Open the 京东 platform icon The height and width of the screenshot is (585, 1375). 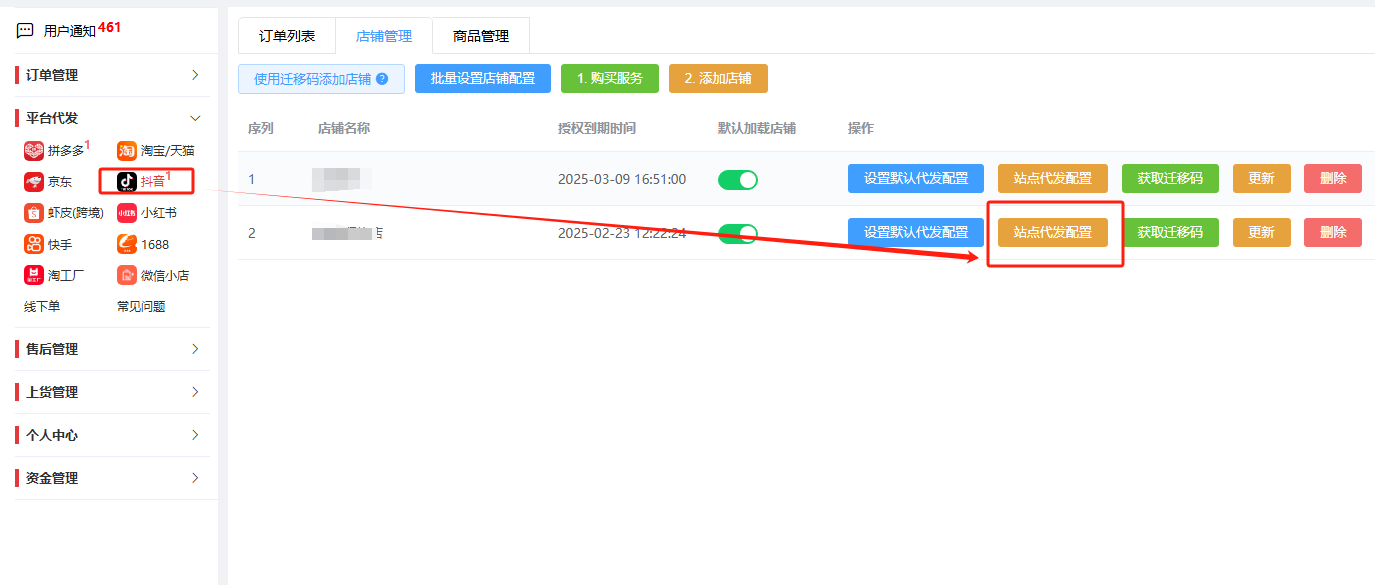click(x=34, y=182)
